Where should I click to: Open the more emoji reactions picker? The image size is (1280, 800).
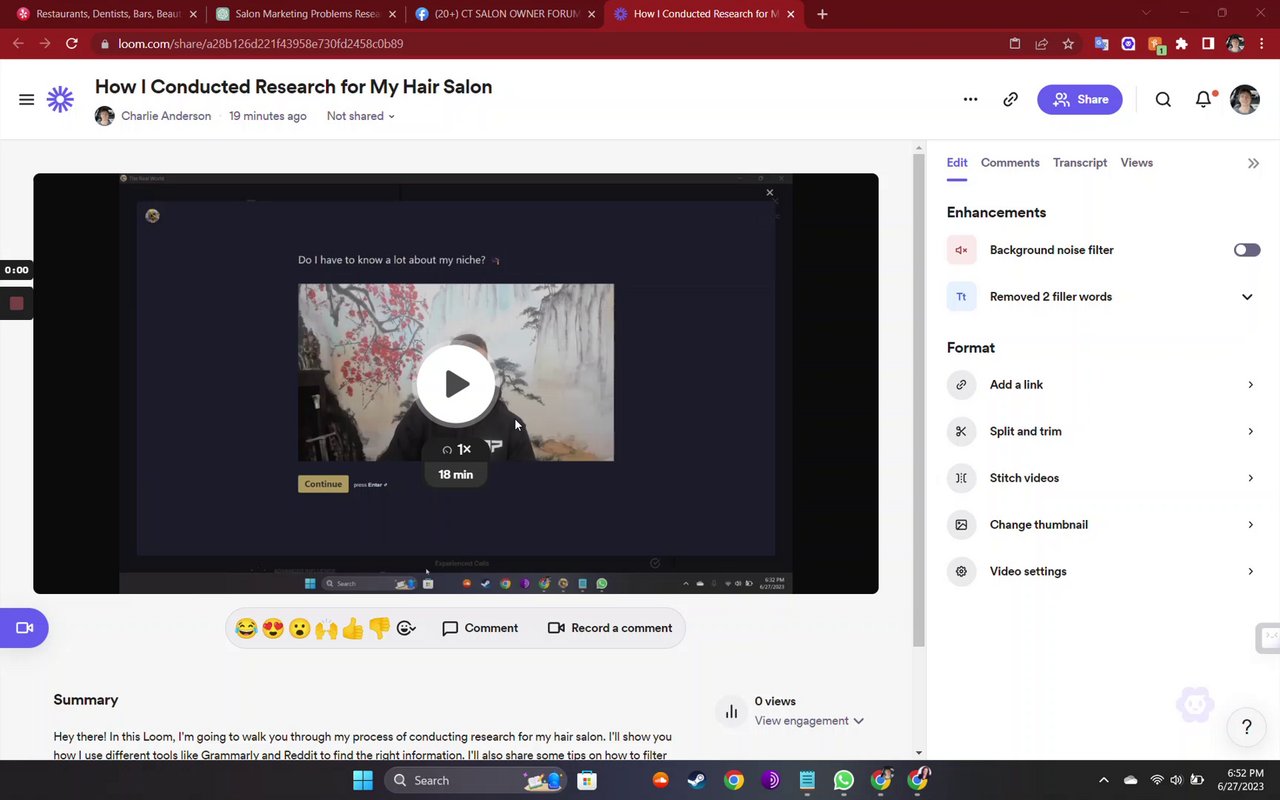click(x=405, y=628)
